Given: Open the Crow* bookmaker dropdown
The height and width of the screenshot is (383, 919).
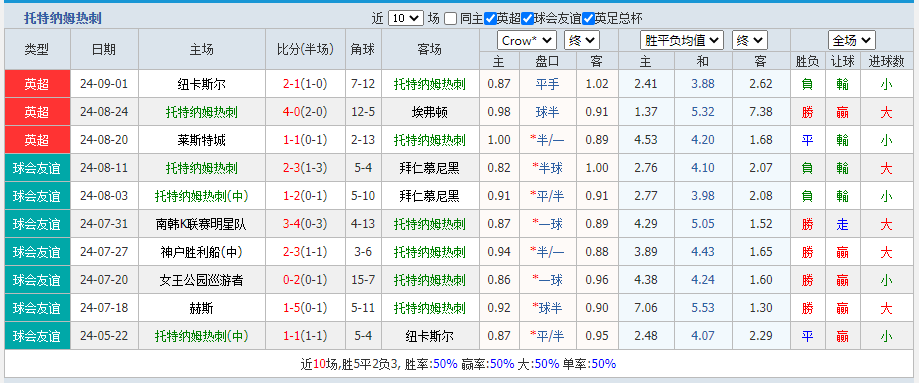Looking at the screenshot, I should [527, 40].
